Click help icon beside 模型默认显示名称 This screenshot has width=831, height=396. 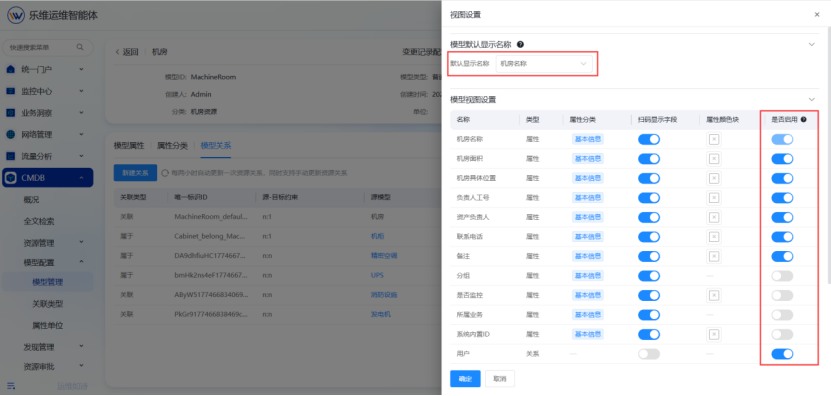pyautogui.click(x=520, y=45)
